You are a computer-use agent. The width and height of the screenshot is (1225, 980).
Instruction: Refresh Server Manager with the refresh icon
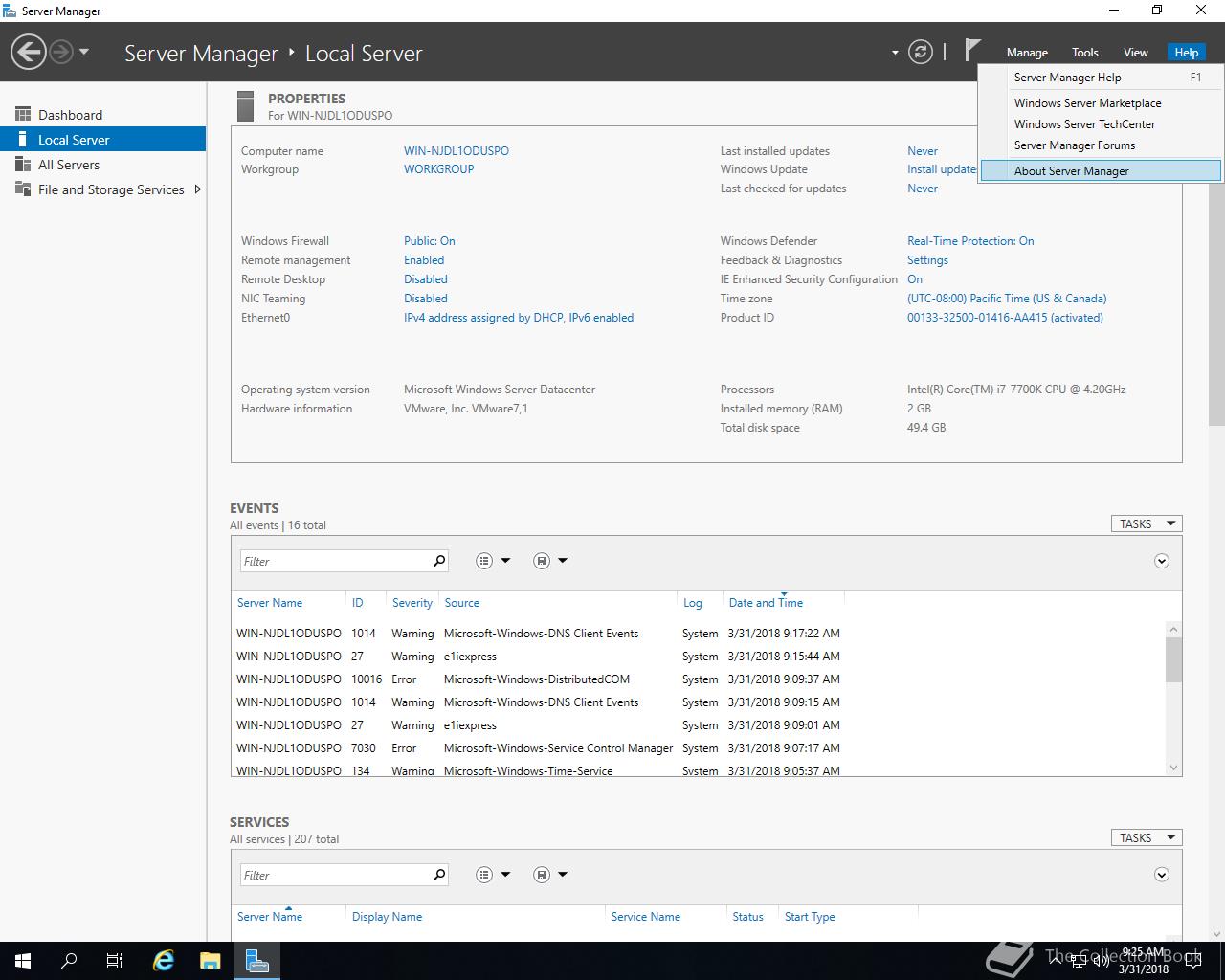pyautogui.click(x=920, y=52)
